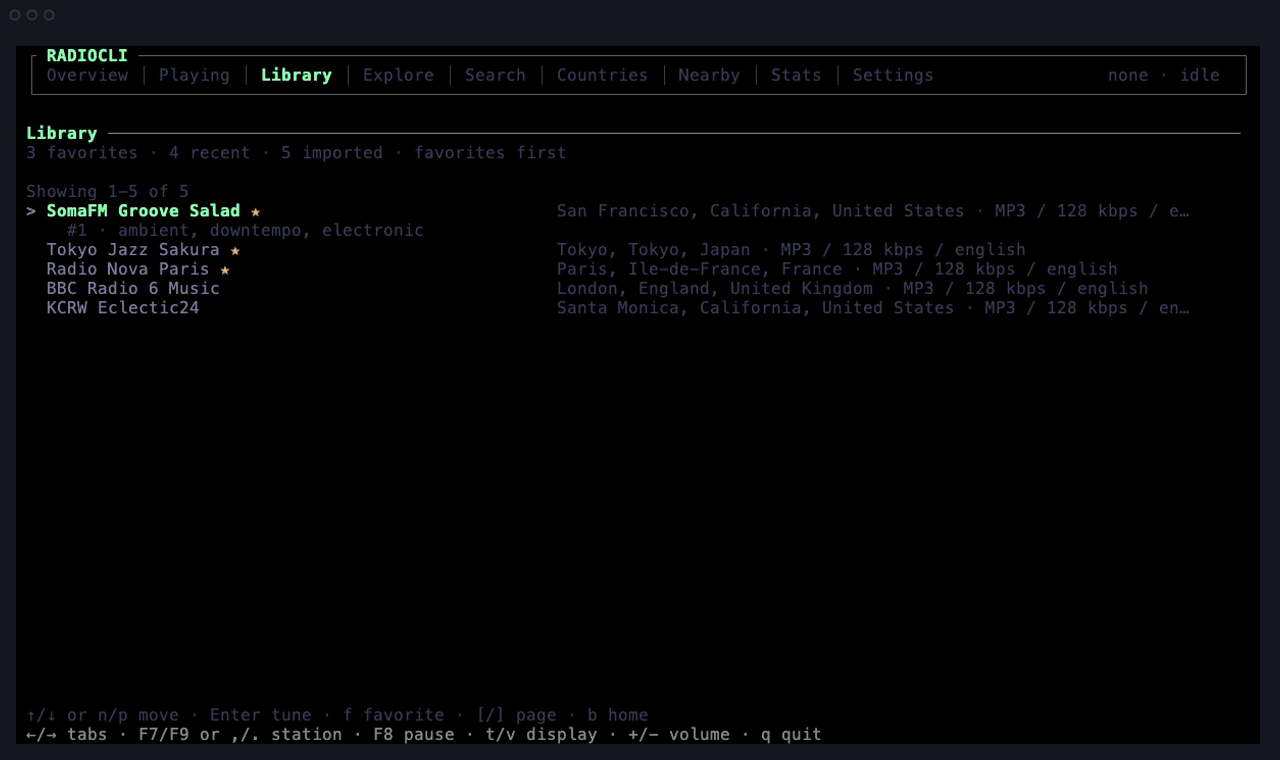Click the San Francisco, California location details
This screenshot has height=760, width=1280.
coord(873,211)
